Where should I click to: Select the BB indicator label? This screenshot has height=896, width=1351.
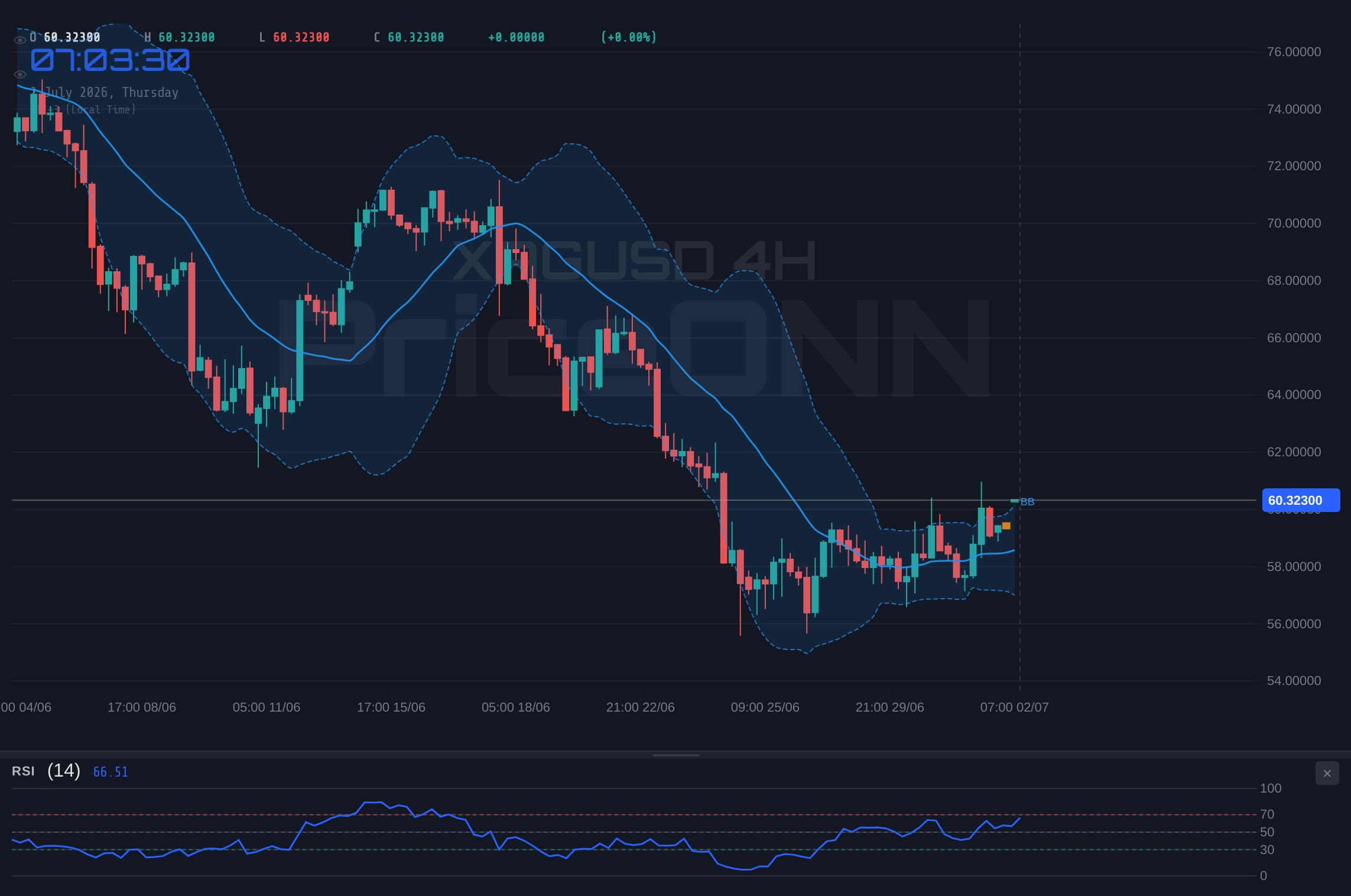click(1027, 502)
